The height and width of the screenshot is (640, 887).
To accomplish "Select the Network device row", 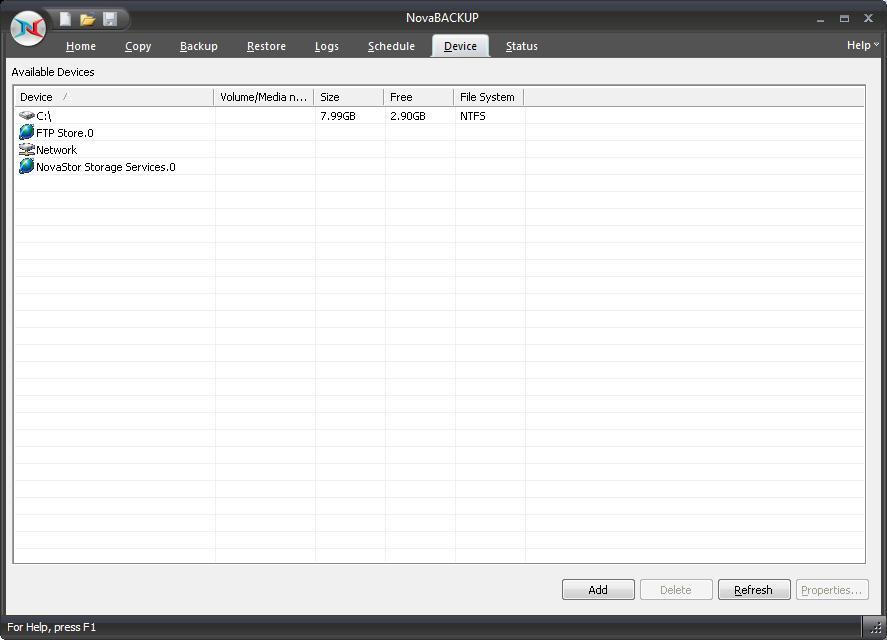I will [439, 149].
